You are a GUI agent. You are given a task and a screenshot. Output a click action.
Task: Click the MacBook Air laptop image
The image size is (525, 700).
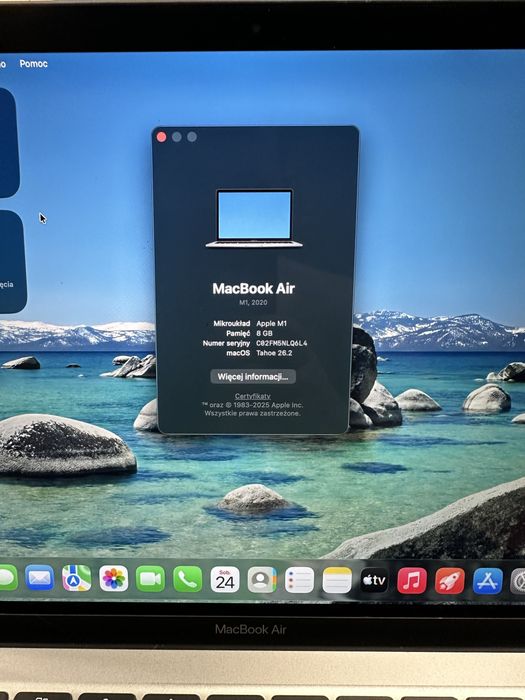coord(254,218)
